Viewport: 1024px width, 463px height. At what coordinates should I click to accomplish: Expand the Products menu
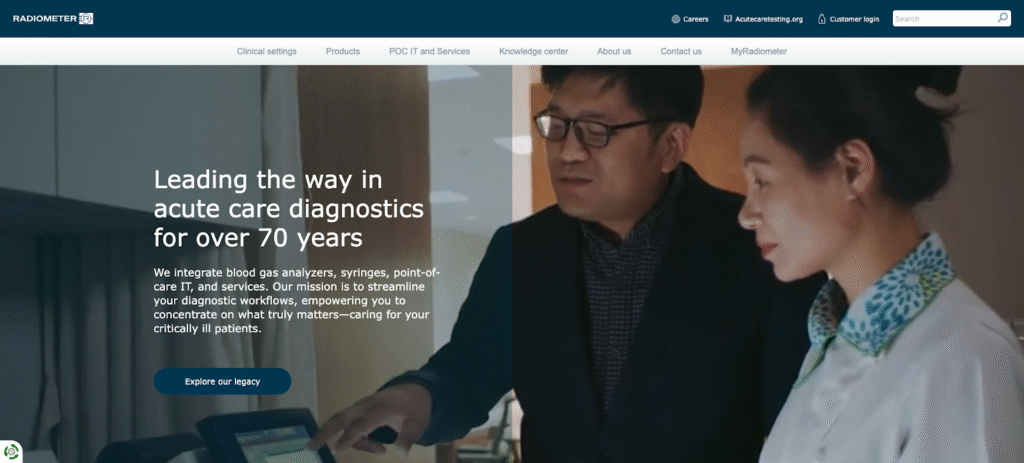(343, 51)
